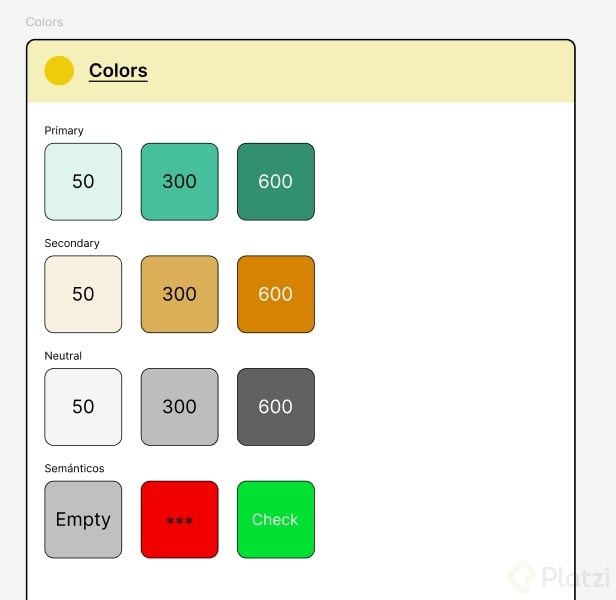Screen dimensions: 616x600
Task: Pick the Neutral 600 dark gray swatch
Action: click(x=275, y=407)
